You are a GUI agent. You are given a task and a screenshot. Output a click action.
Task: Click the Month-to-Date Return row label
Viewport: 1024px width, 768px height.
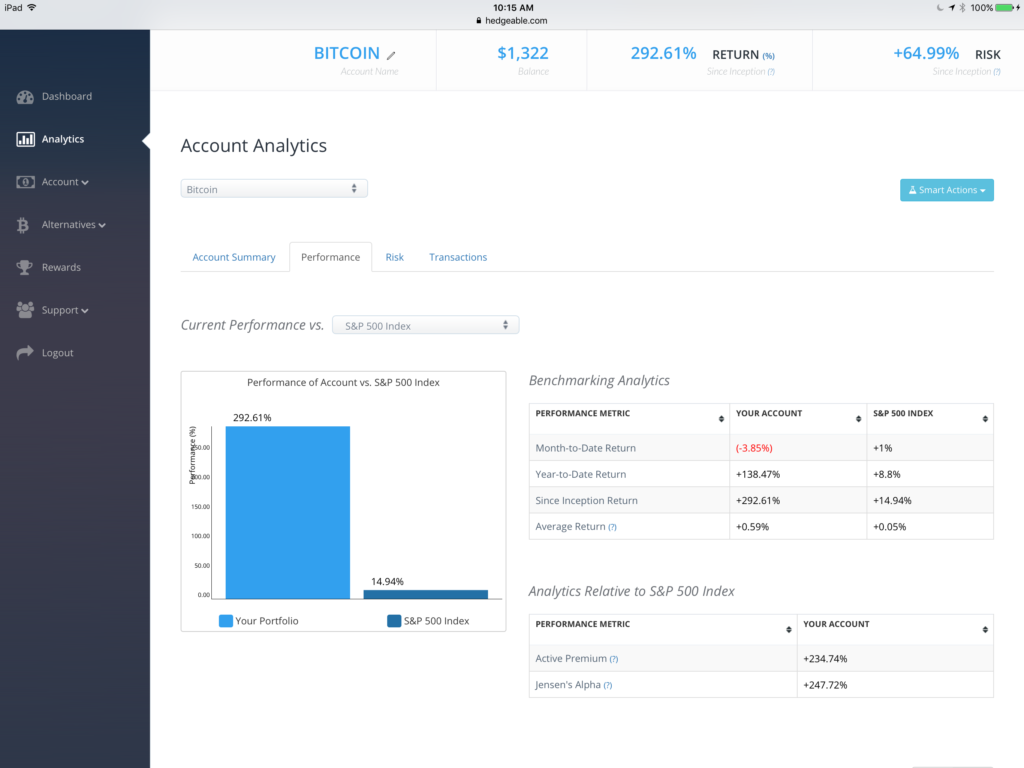pos(586,448)
